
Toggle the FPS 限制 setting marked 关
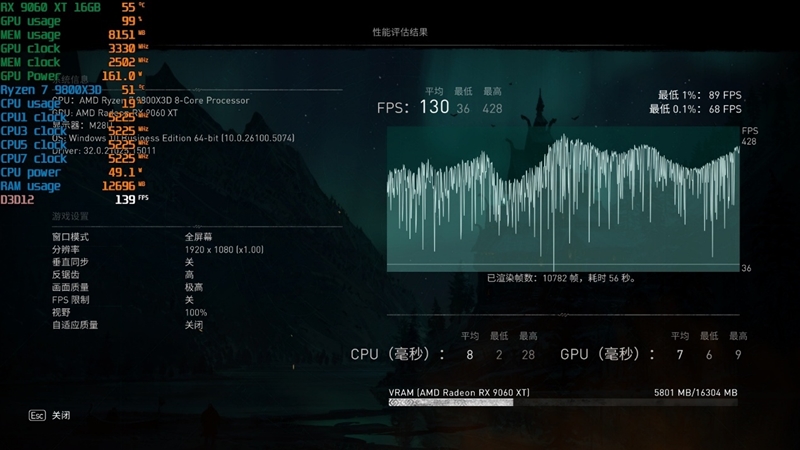[189, 300]
